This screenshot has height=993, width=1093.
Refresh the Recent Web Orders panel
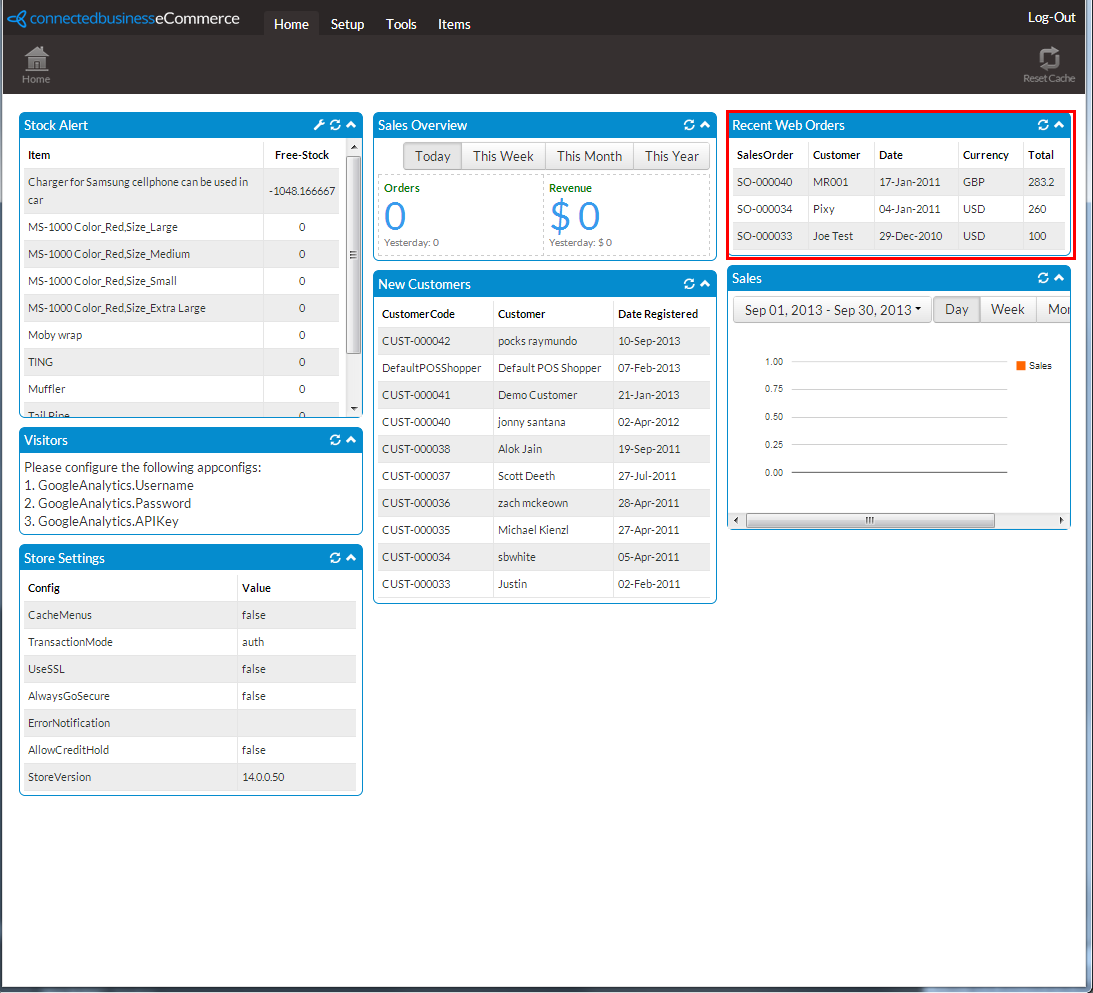pos(1043,125)
